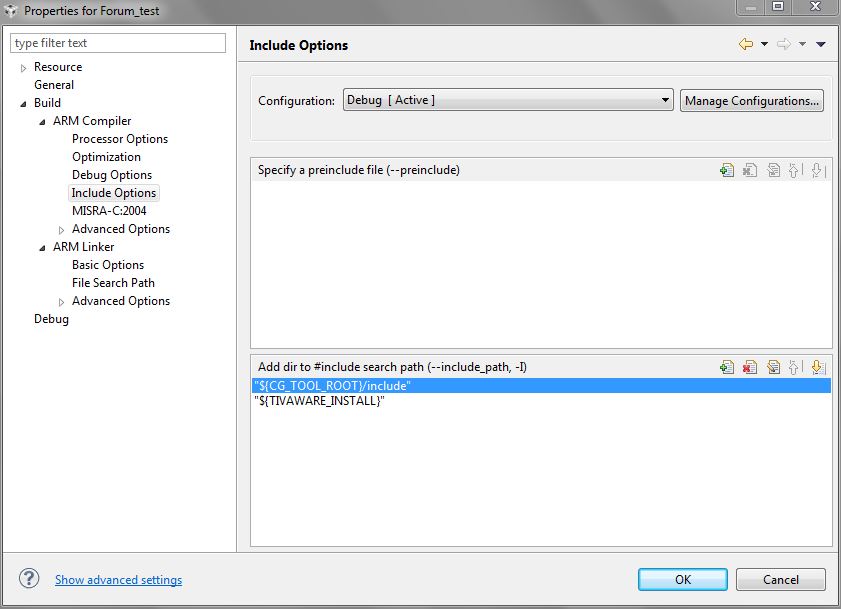The height and width of the screenshot is (609, 841).
Task: Select General in the properties tree
Action: 54,85
